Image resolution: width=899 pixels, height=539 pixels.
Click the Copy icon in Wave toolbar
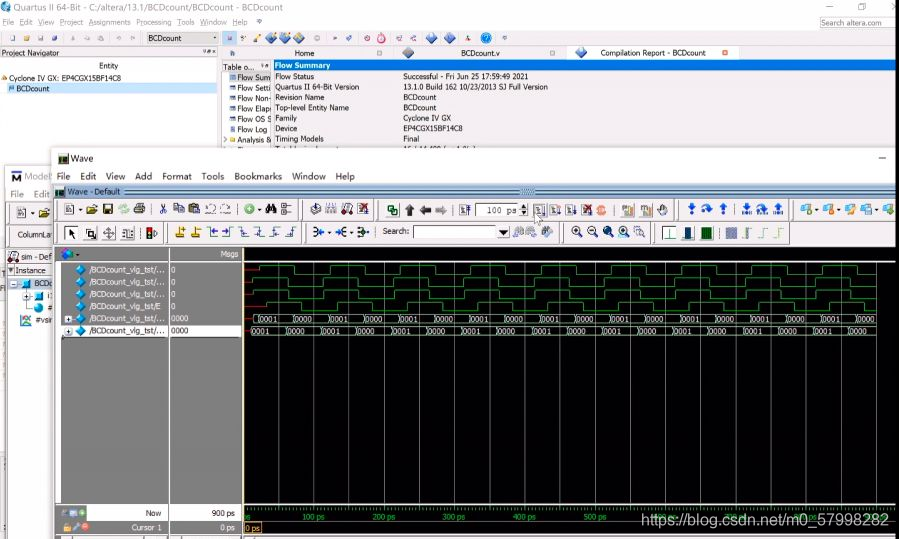[x=179, y=210]
